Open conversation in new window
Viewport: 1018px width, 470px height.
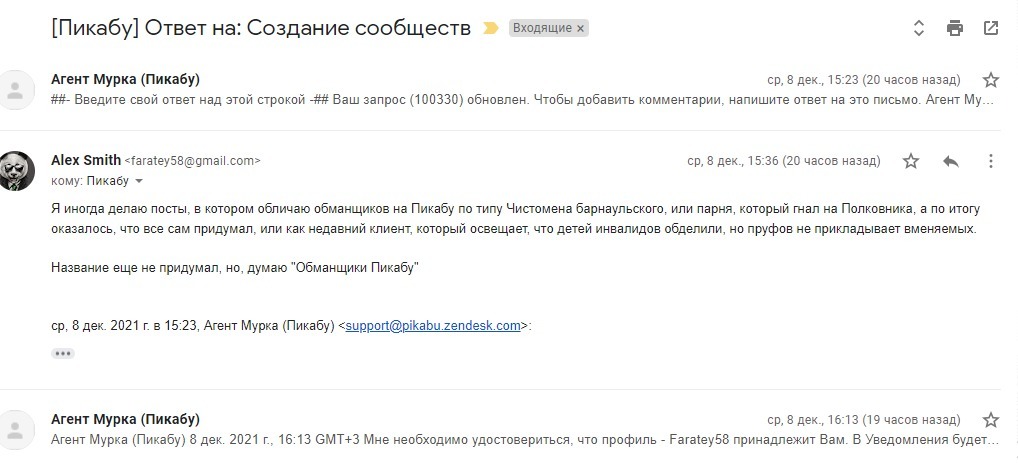(991, 28)
